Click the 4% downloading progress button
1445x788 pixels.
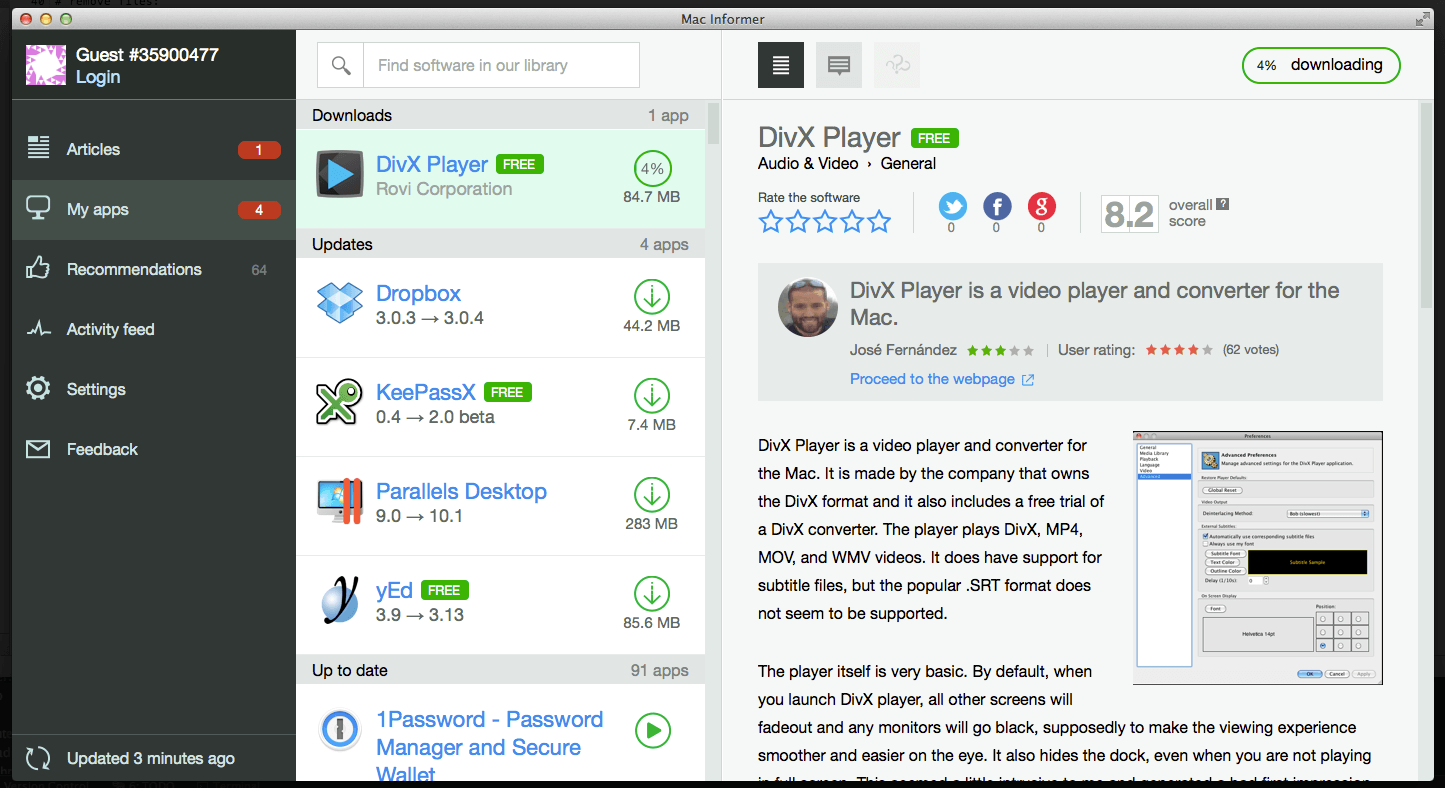pyautogui.click(x=1320, y=65)
